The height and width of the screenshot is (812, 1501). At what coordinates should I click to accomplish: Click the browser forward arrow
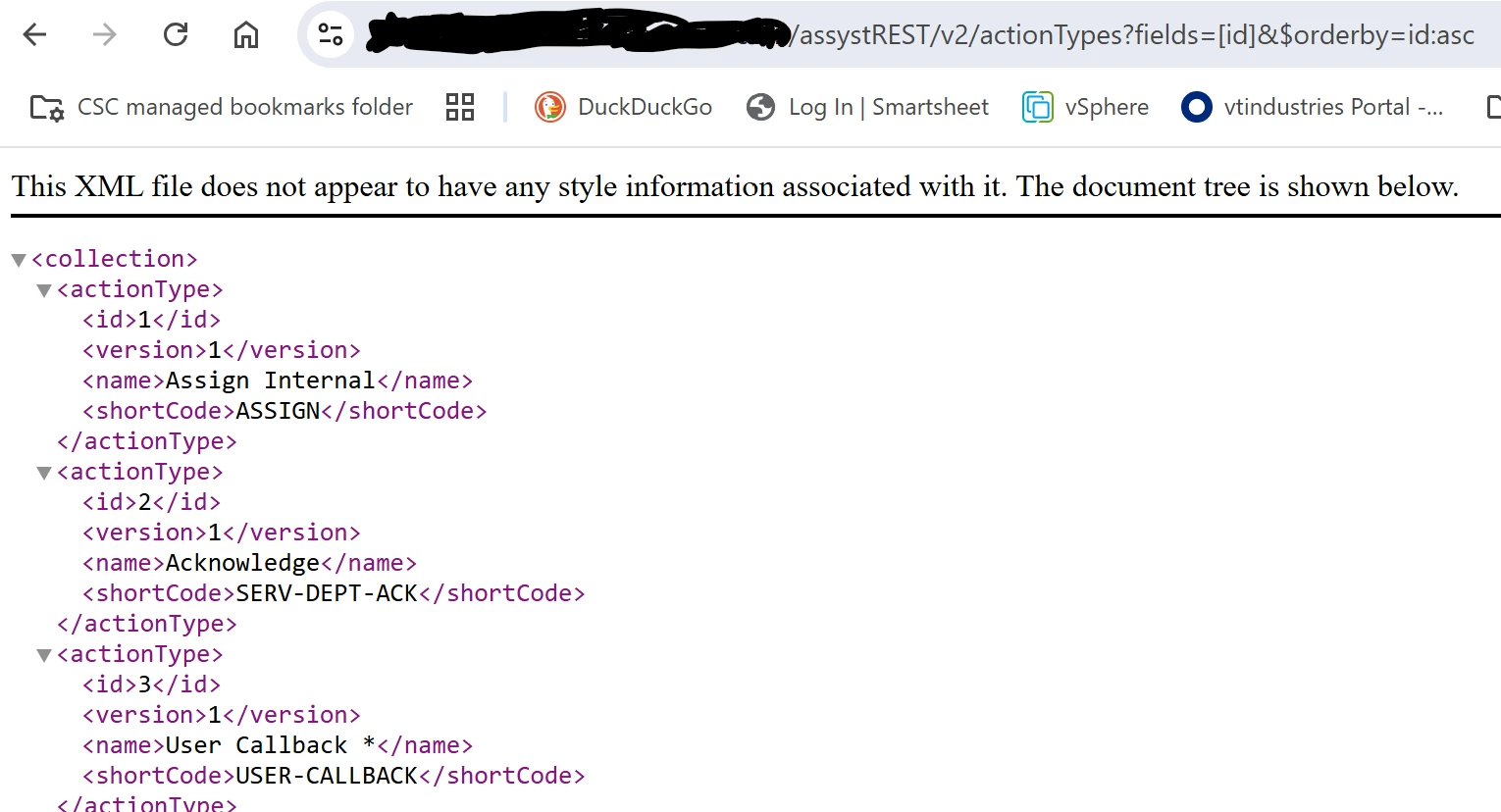point(104,35)
